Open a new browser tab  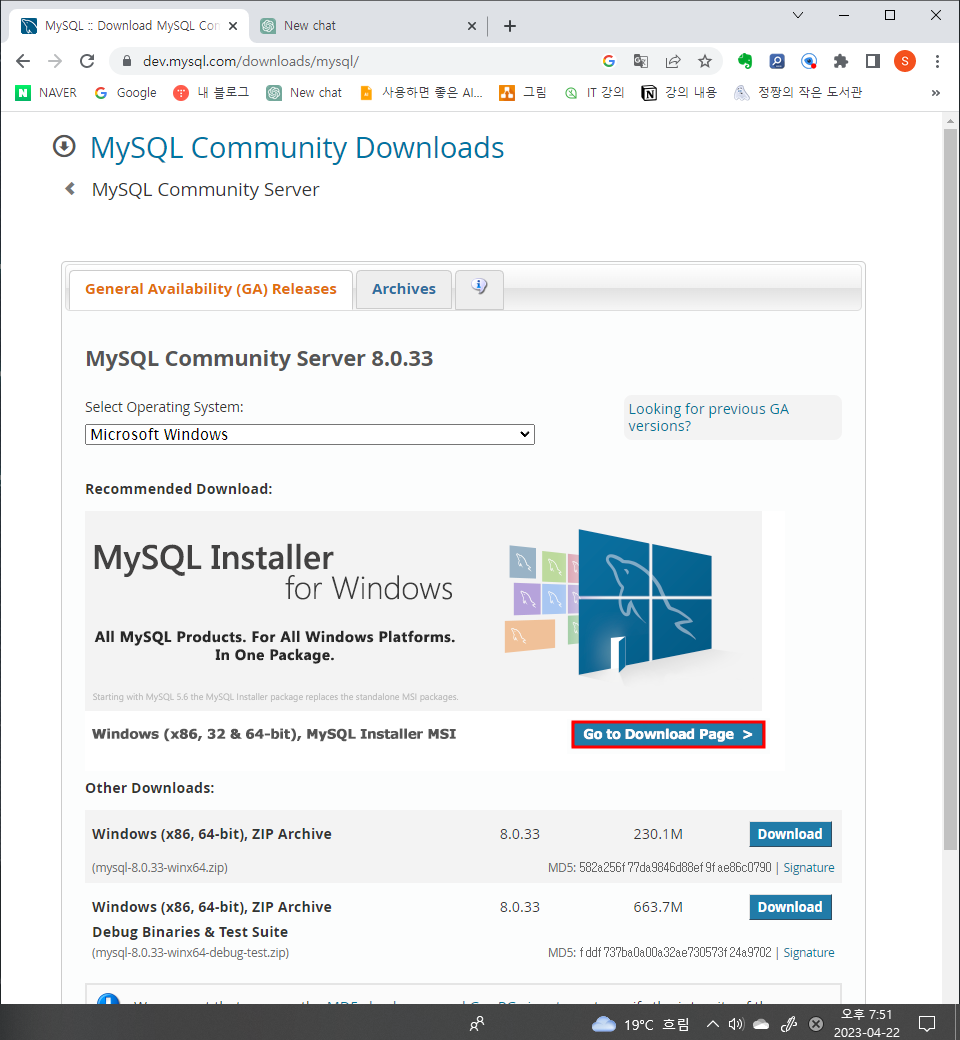tap(510, 26)
